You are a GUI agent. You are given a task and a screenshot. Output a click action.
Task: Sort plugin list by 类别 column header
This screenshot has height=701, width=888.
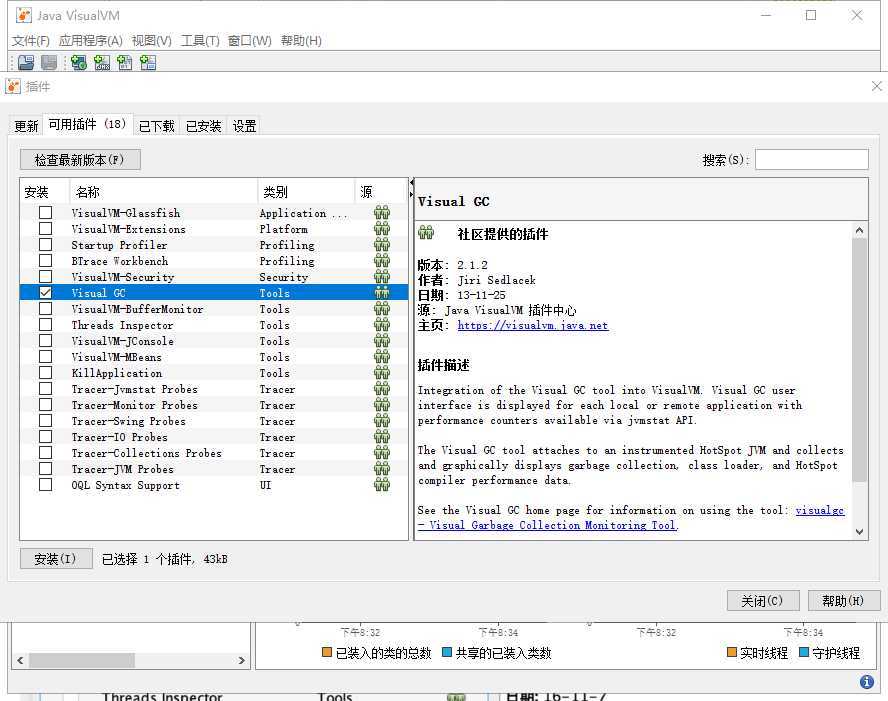click(x=306, y=192)
